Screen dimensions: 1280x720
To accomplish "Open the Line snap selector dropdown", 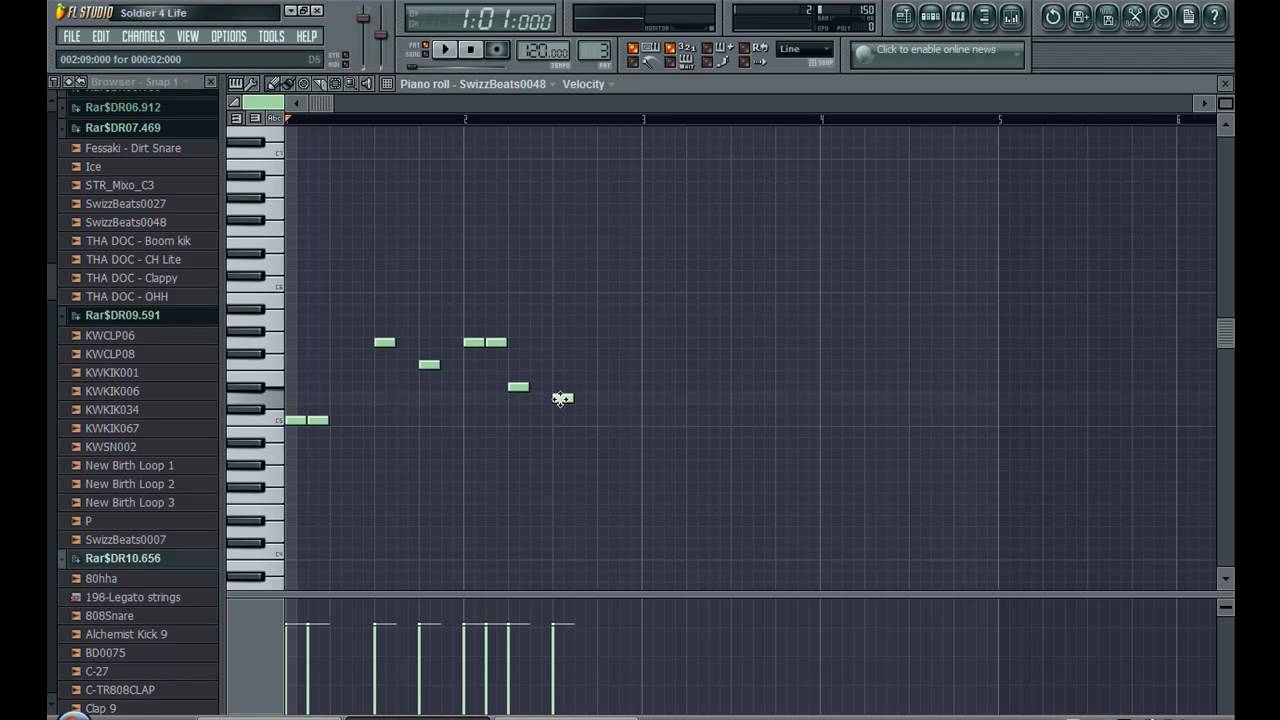I will click(805, 48).
